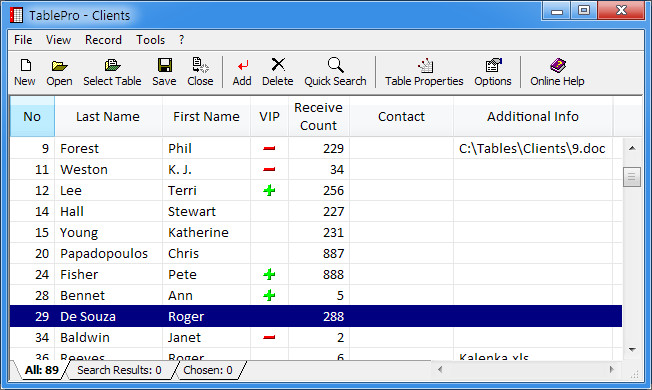Click the Select Table toolbar icon
652x390 pixels.
[112, 65]
